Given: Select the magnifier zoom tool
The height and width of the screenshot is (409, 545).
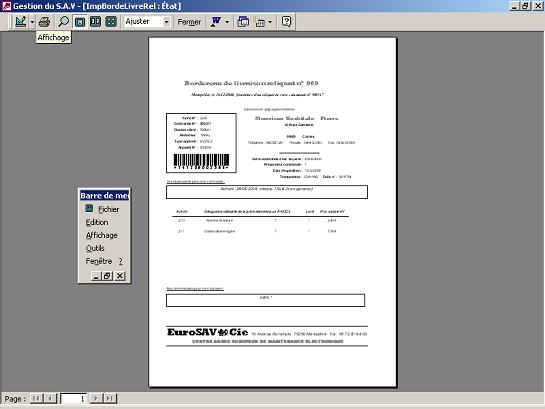Looking at the screenshot, I should pyautogui.click(x=63, y=22).
